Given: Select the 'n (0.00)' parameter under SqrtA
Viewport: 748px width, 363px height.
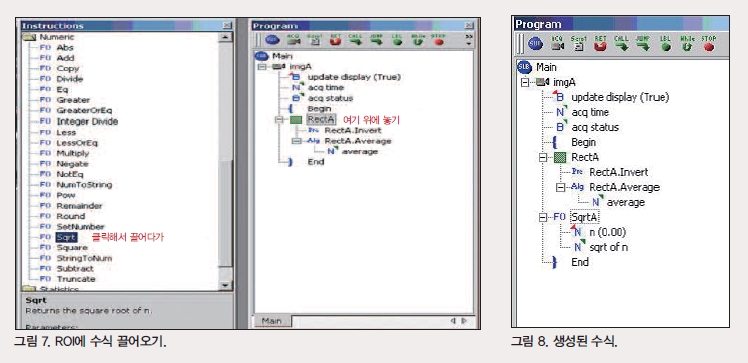Looking at the screenshot, I should pos(607,232).
